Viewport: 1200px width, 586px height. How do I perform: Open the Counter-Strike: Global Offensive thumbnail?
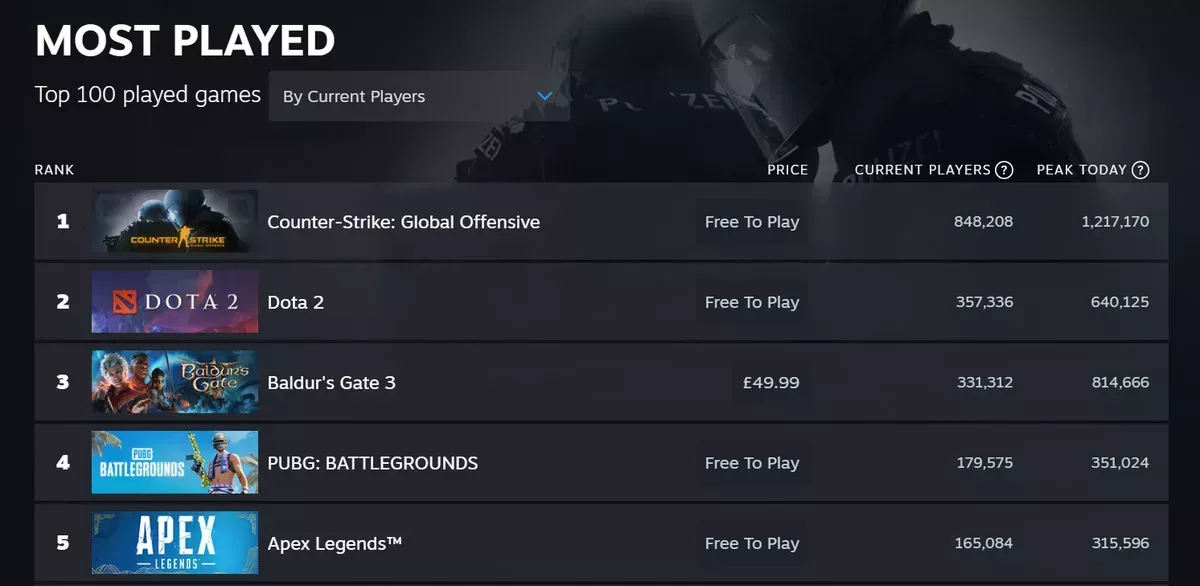[x=175, y=222]
